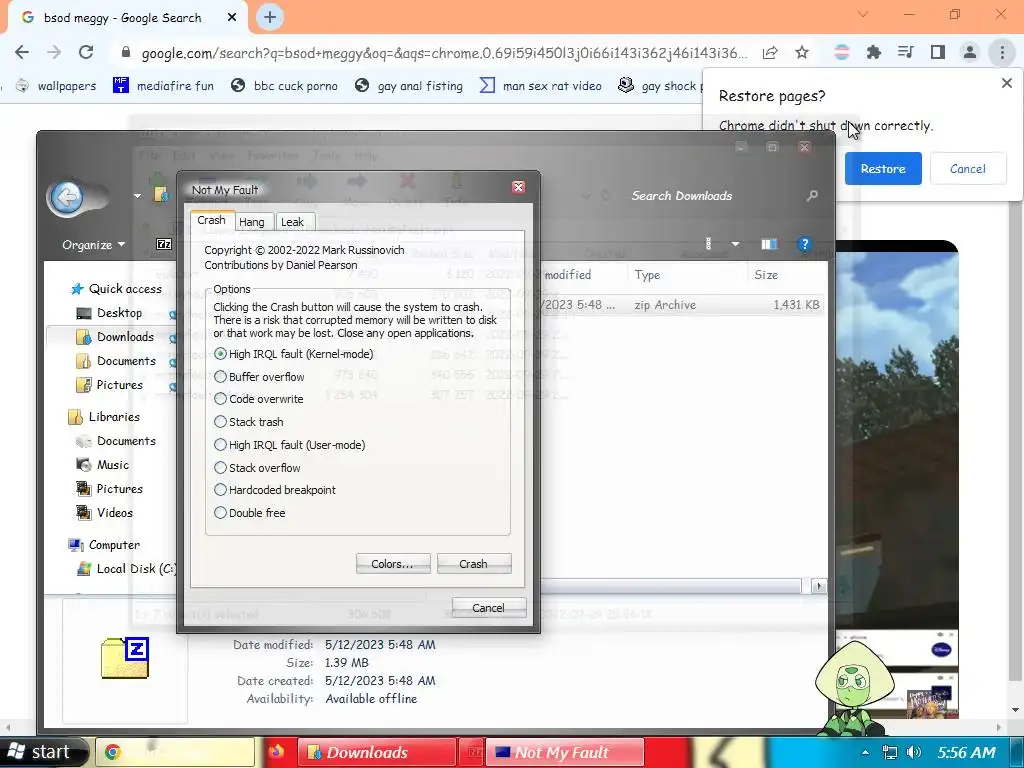
Task: Toggle the Explorer preview pane icon
Action: [769, 244]
